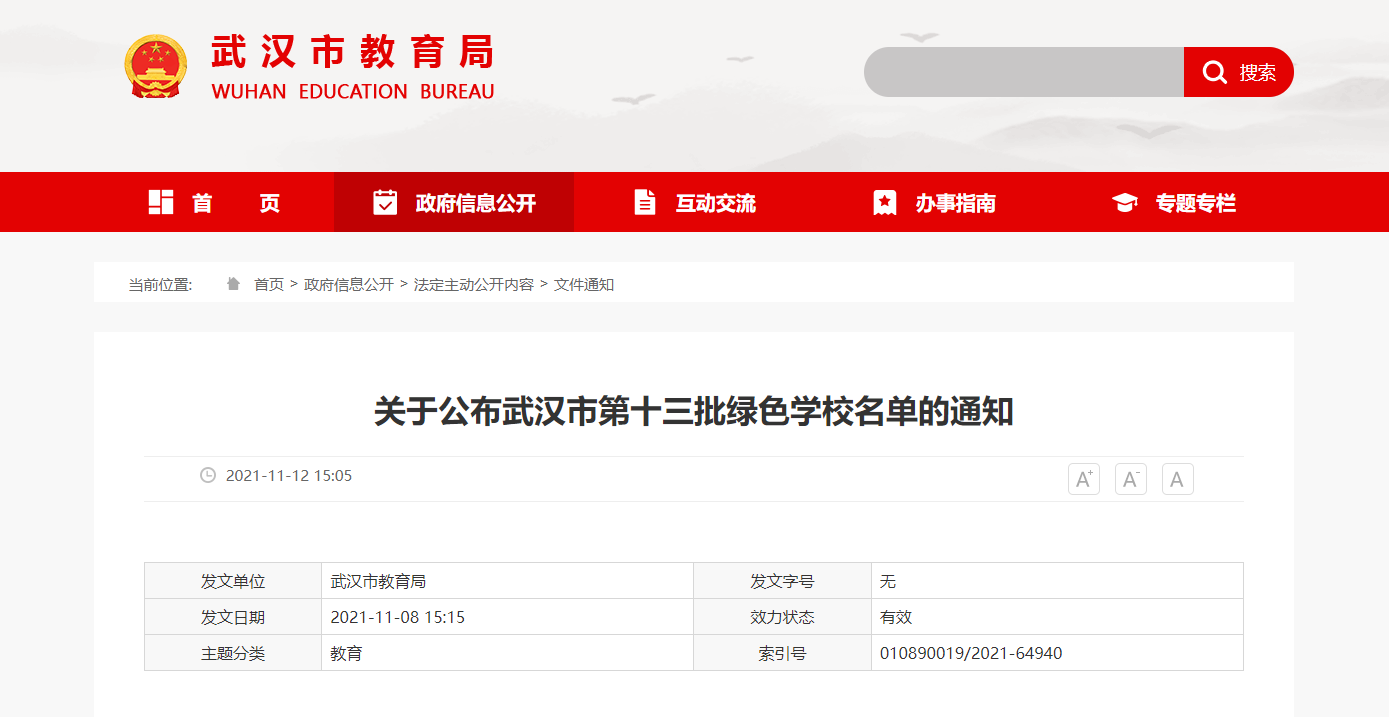
Task: Click the bookmark star icon for 办事指南
Action: pyautogui.click(x=885, y=202)
